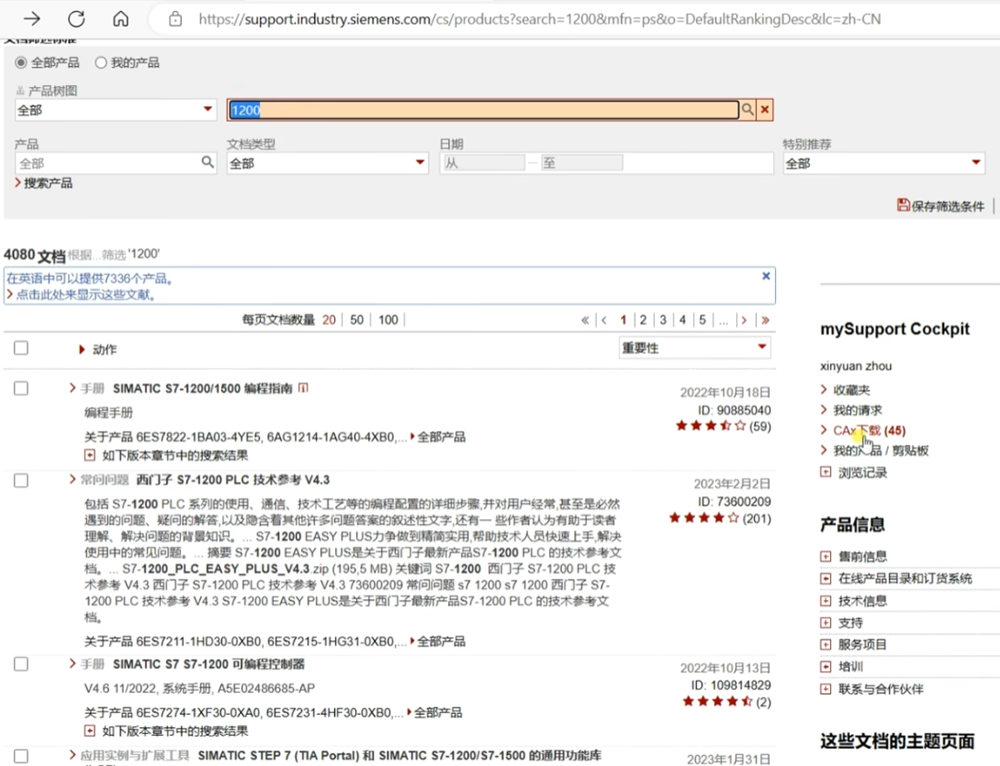Go to browser home page icon

point(120,19)
